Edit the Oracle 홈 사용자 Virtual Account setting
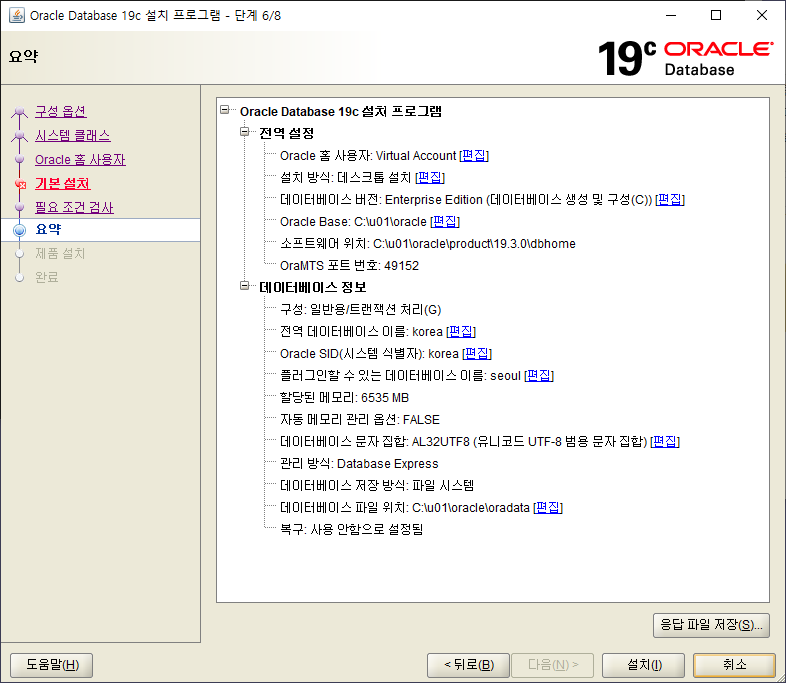Viewport: 786px width, 683px height. [474, 155]
